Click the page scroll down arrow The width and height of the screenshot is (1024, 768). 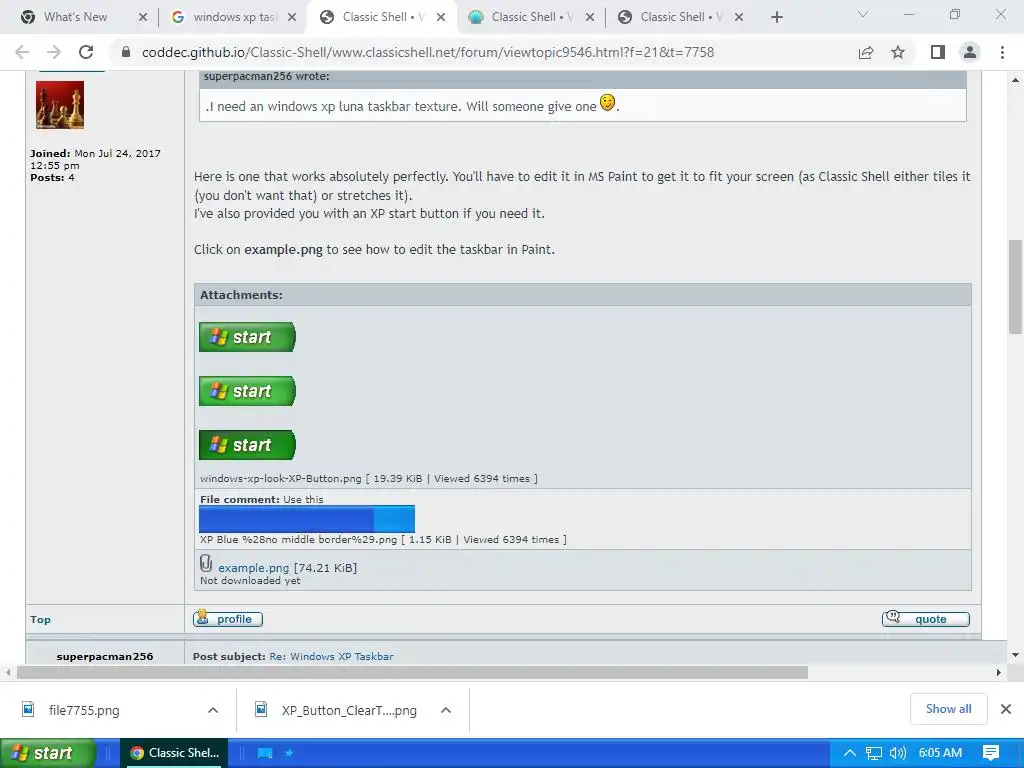point(1015,654)
